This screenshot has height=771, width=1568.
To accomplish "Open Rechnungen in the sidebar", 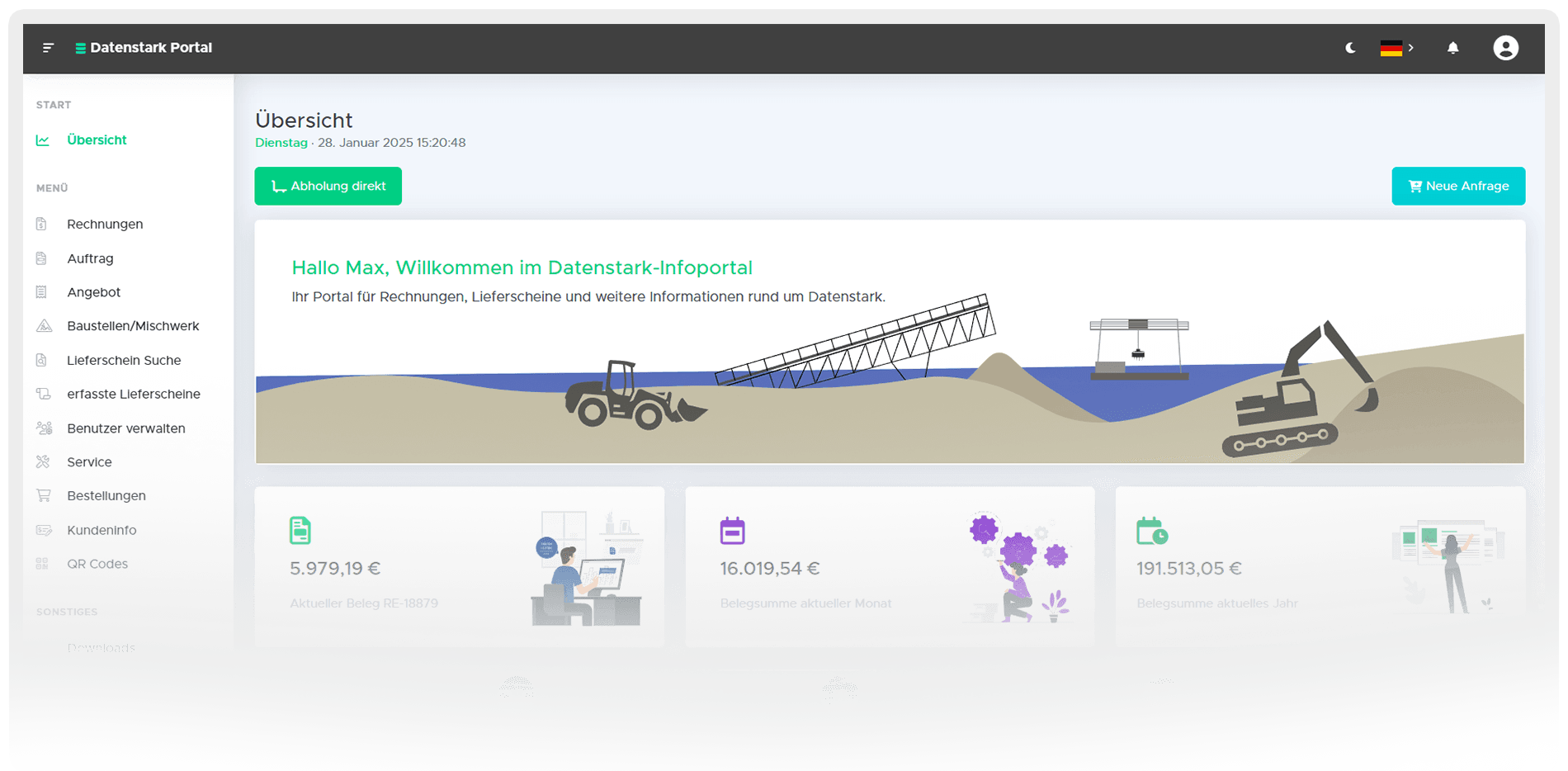I will click(x=105, y=224).
